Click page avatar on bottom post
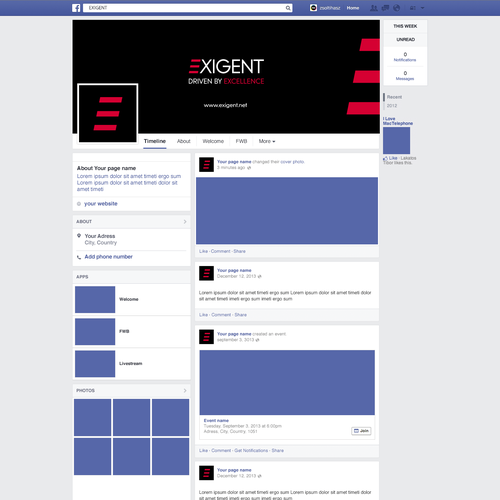 (206, 473)
